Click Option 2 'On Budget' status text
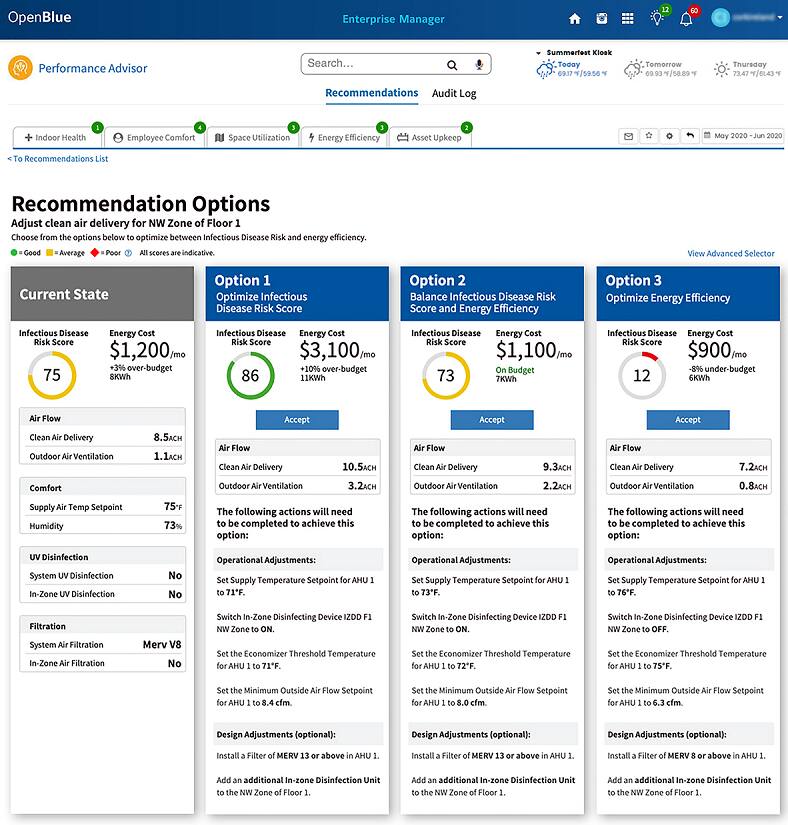788x825 pixels. 514,370
